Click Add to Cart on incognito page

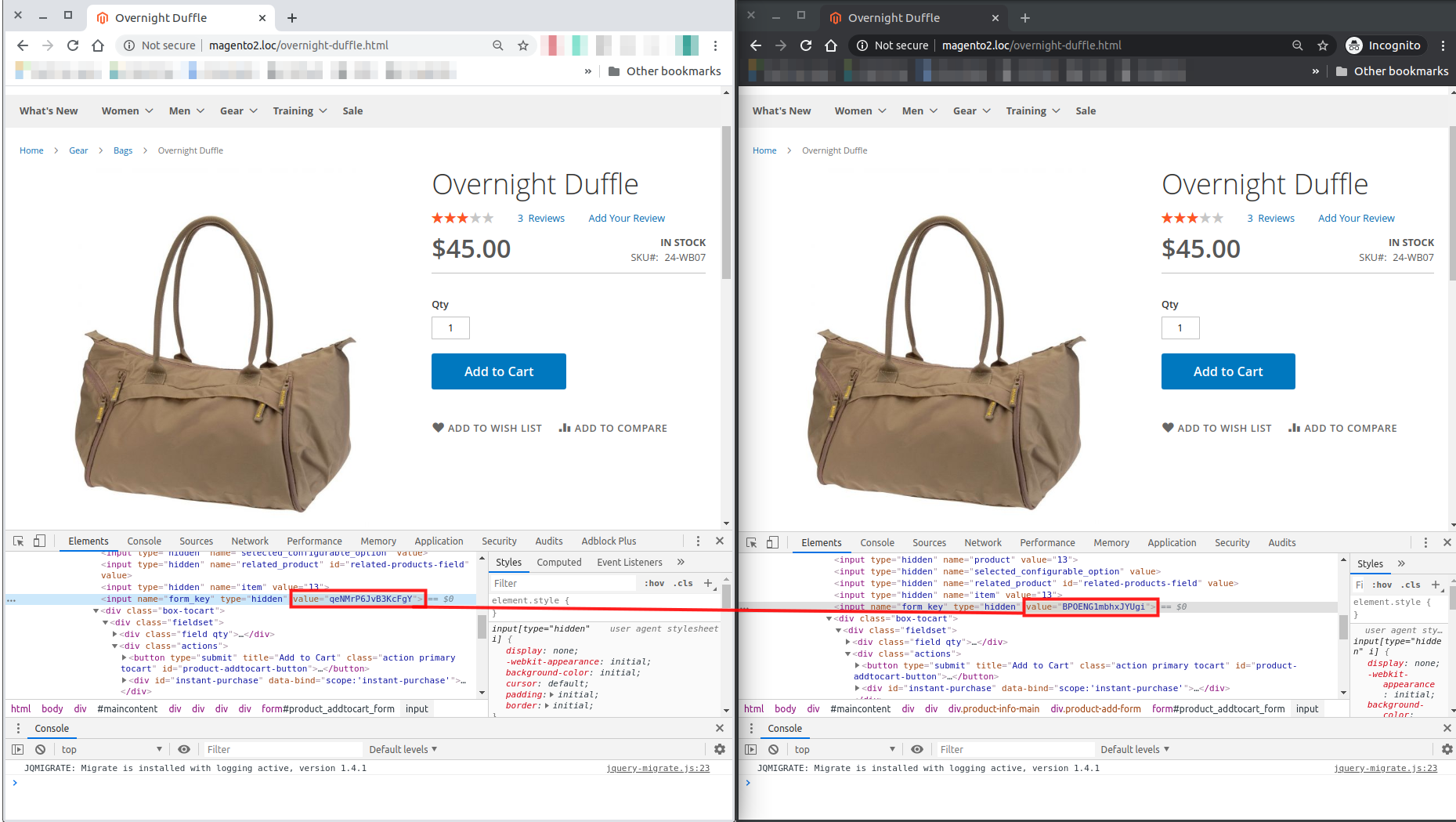(x=1228, y=371)
